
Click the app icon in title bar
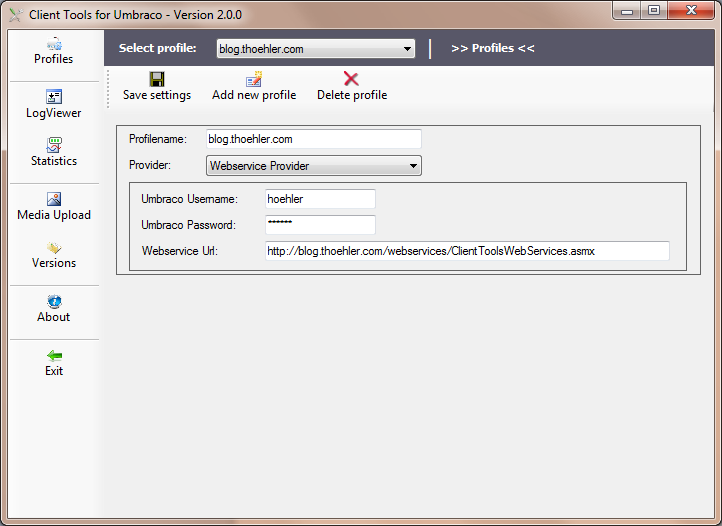click(16, 15)
